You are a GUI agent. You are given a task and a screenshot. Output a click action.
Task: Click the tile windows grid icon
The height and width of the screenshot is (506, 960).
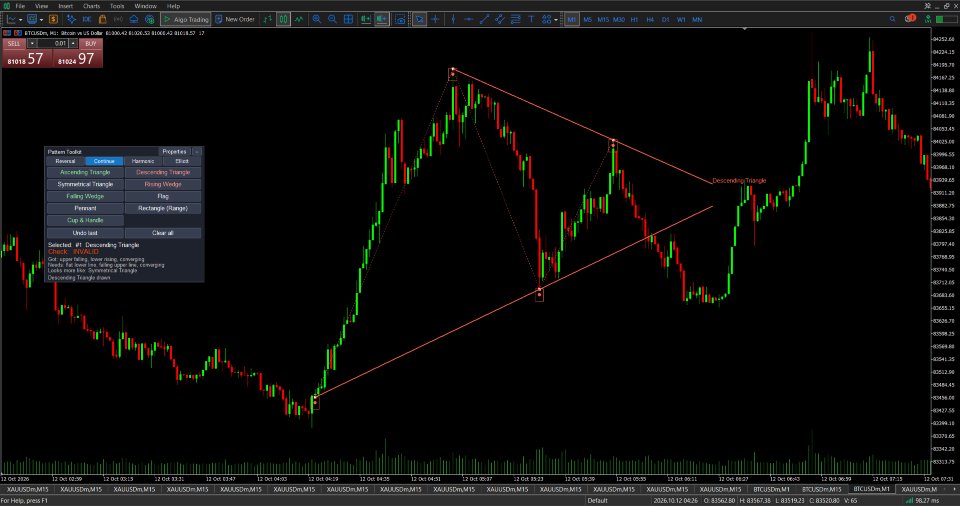click(348, 20)
